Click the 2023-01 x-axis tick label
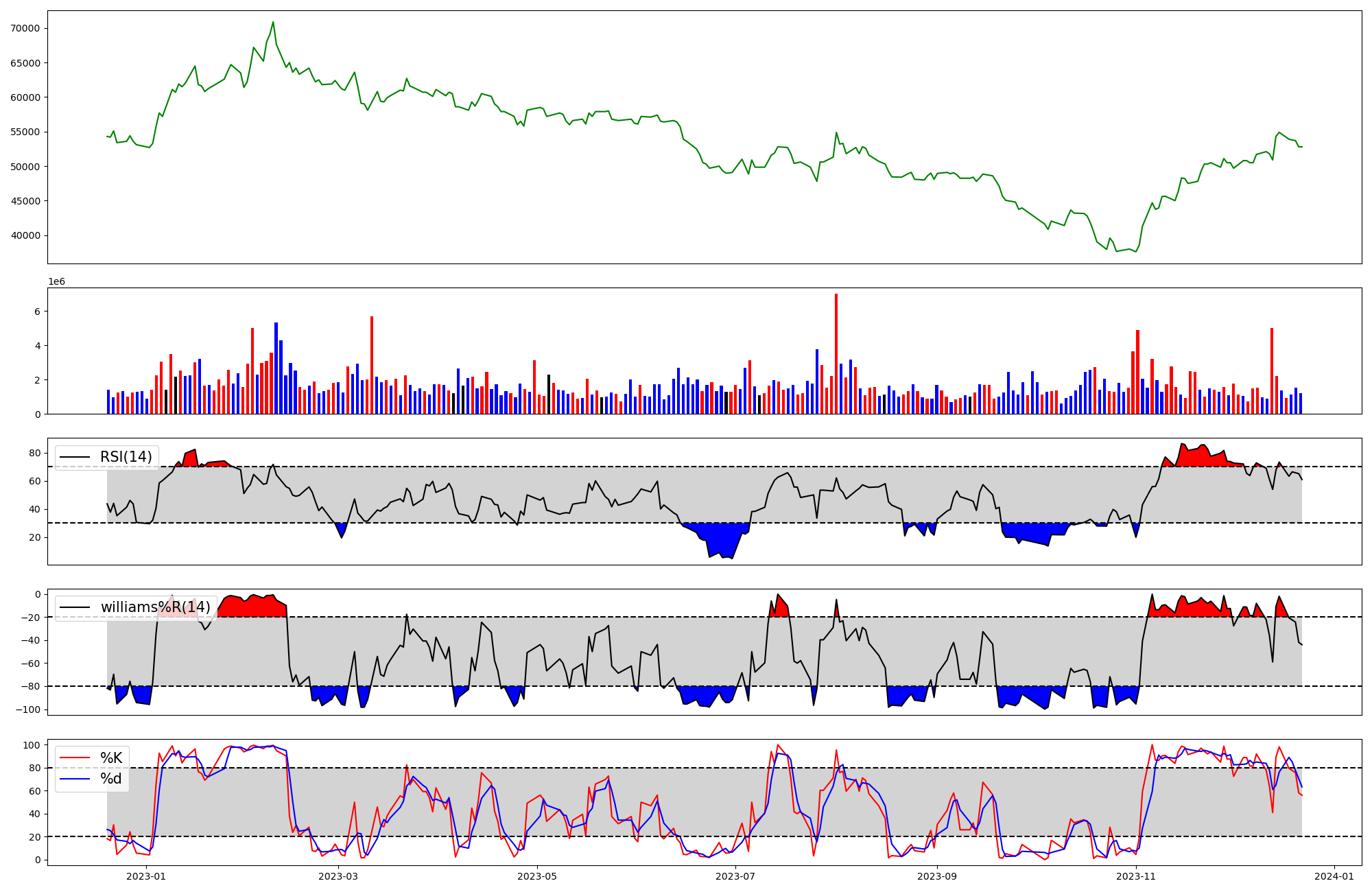 tap(146, 876)
